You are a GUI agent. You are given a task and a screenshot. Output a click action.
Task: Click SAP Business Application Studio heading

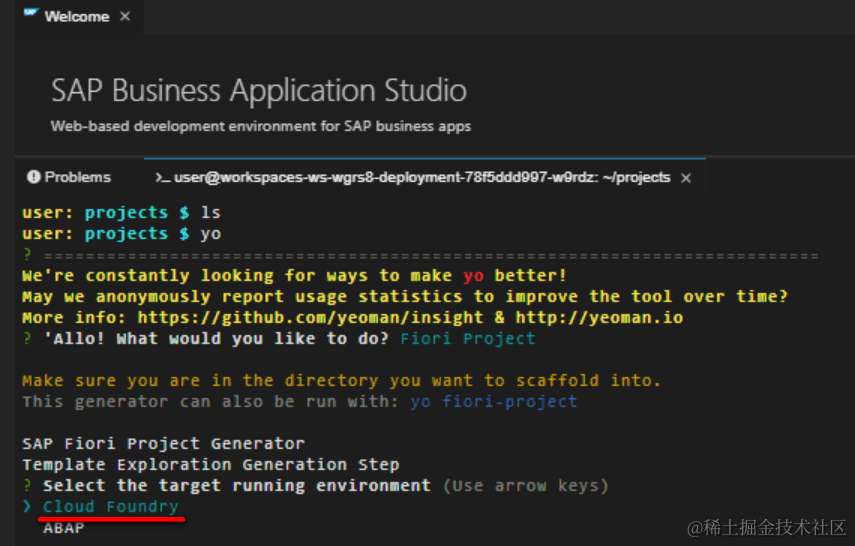259,90
